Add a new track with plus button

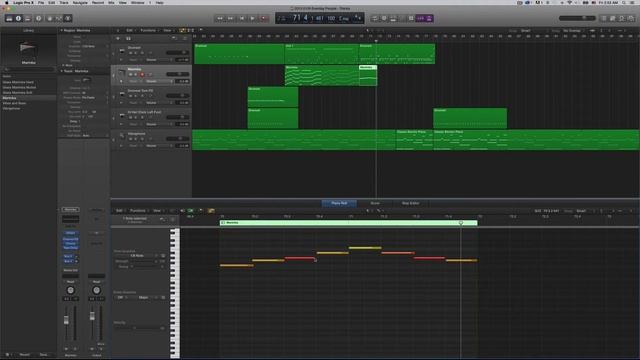(118, 38)
